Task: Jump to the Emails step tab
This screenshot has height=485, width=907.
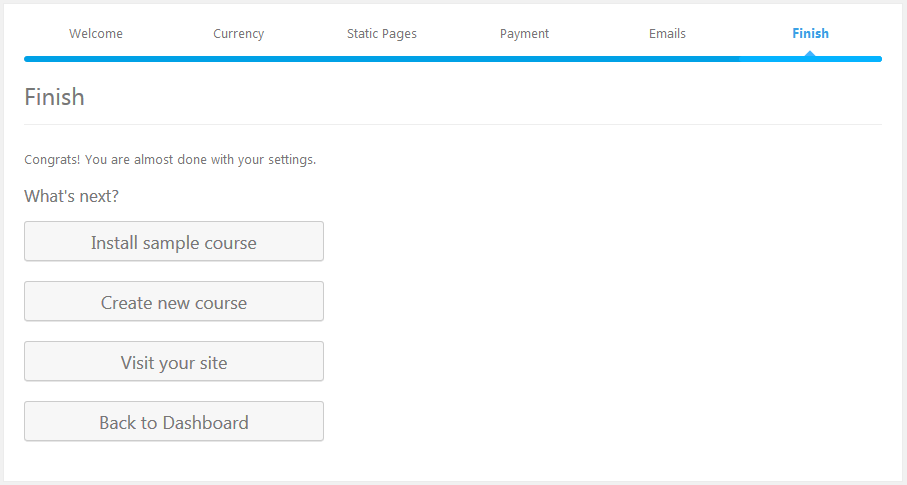Action: [x=667, y=34]
